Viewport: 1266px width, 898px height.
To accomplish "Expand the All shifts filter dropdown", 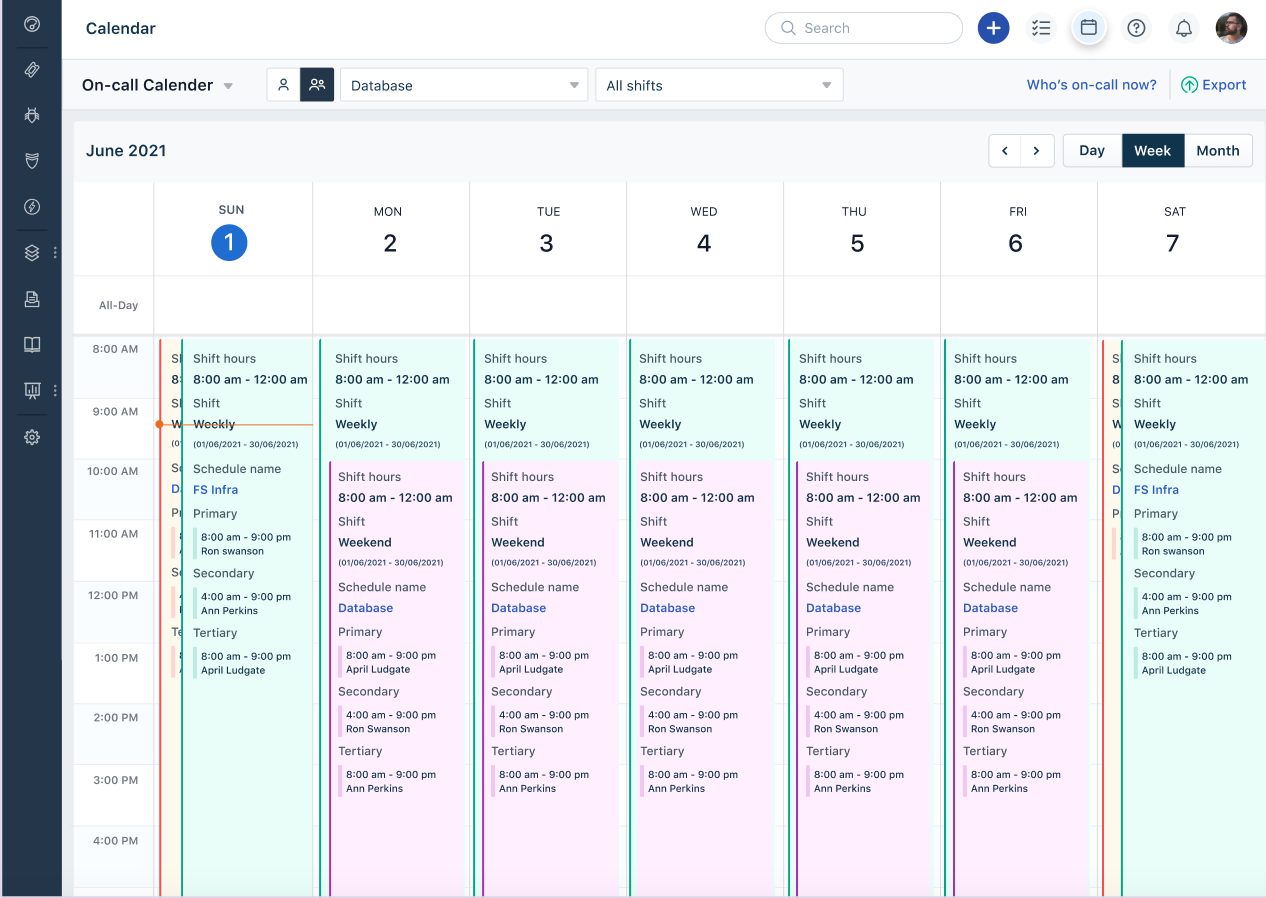I will (x=718, y=85).
